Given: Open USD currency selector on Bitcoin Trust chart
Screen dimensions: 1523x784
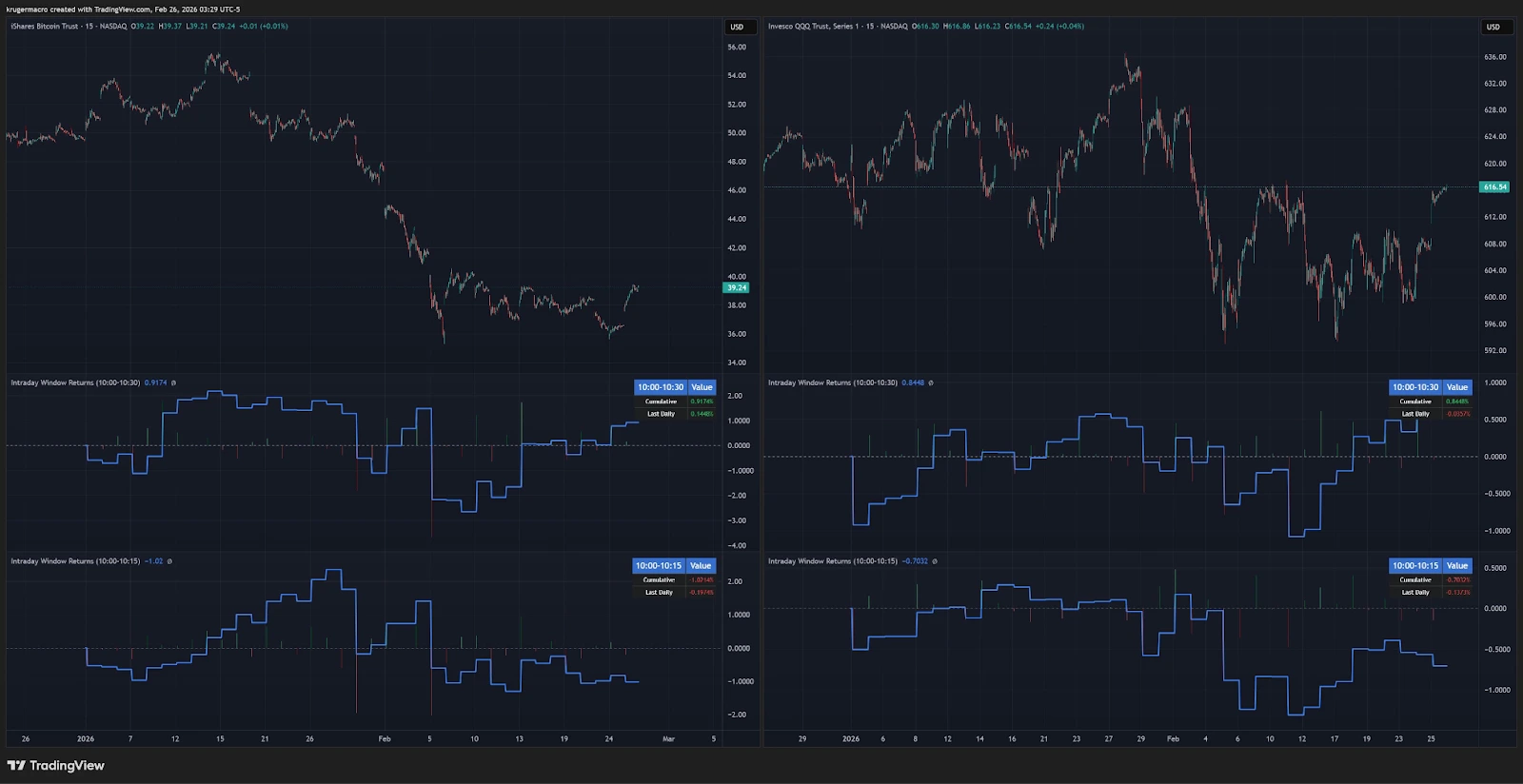Looking at the screenshot, I should coord(737,27).
